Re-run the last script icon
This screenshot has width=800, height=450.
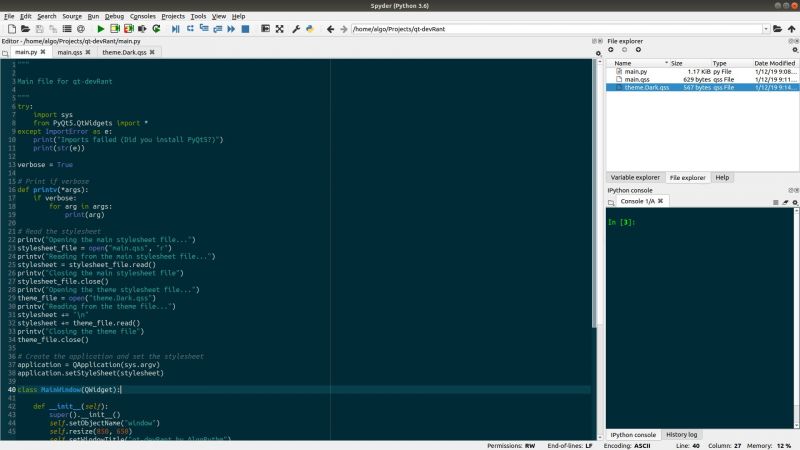[156, 29]
